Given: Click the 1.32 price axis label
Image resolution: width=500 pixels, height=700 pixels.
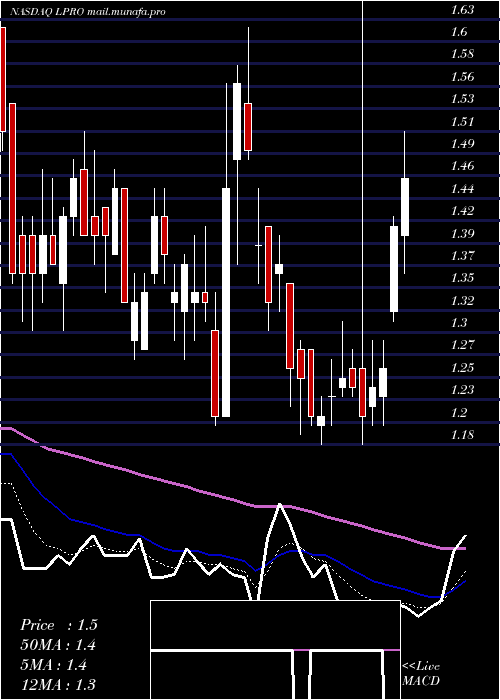Looking at the screenshot, I should 462,300.
